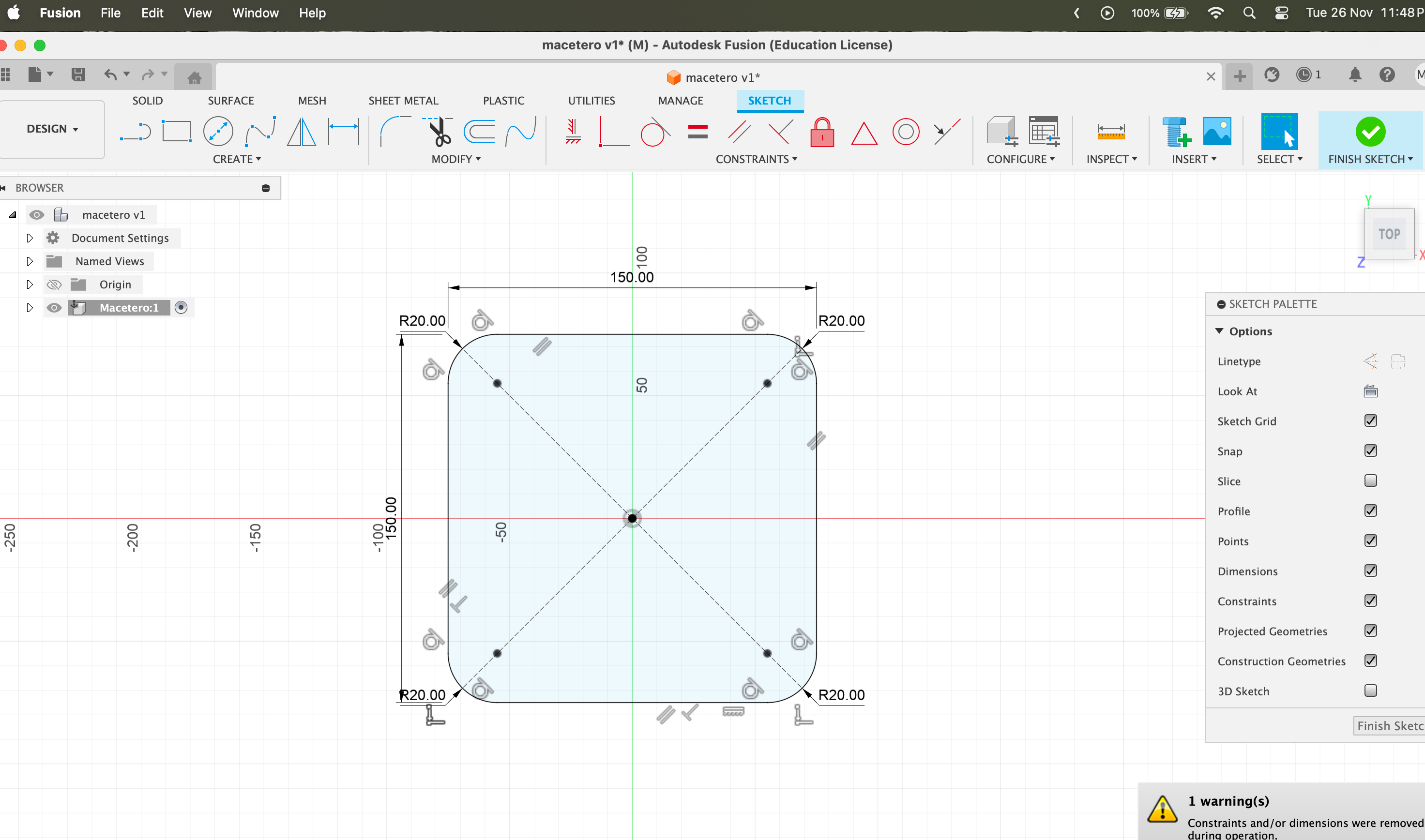Click the Finish Sketch palette button
The height and width of the screenshot is (840, 1425).
pos(1389,726)
